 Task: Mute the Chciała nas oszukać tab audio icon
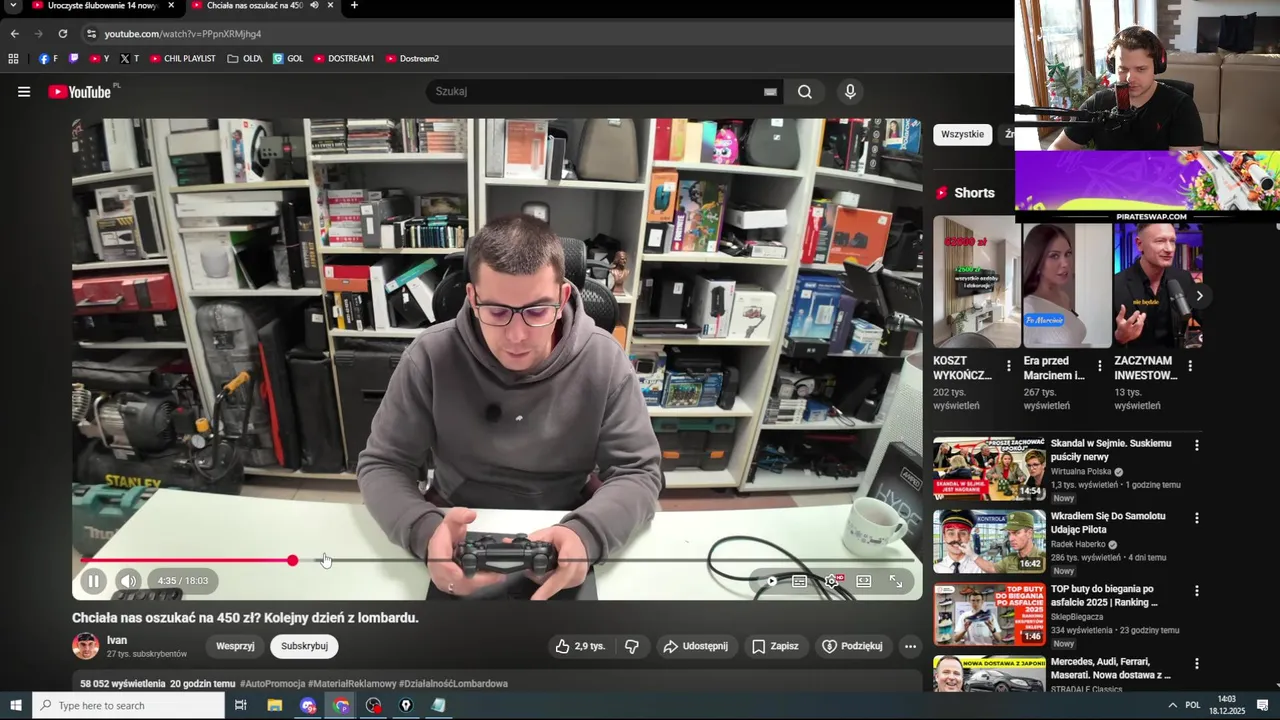(314, 6)
